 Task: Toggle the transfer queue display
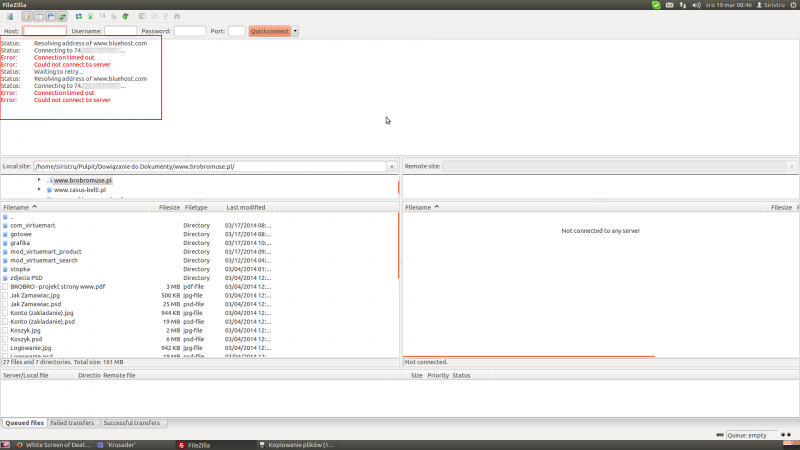click(x=62, y=17)
